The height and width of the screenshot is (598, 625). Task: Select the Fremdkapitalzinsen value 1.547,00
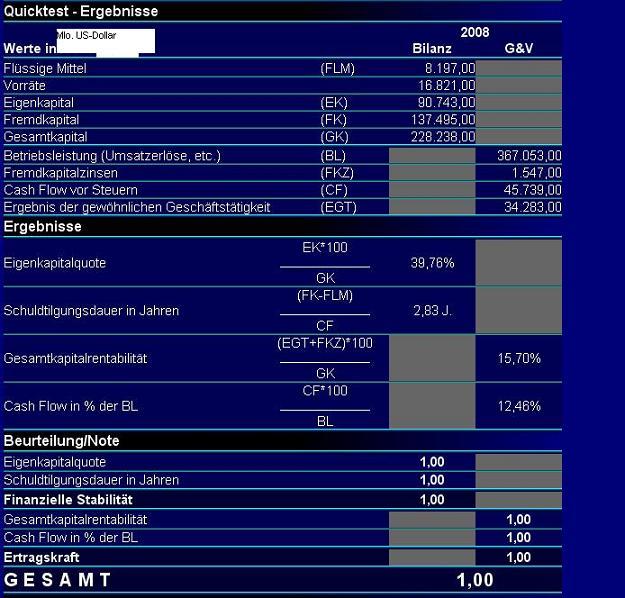(x=537, y=173)
